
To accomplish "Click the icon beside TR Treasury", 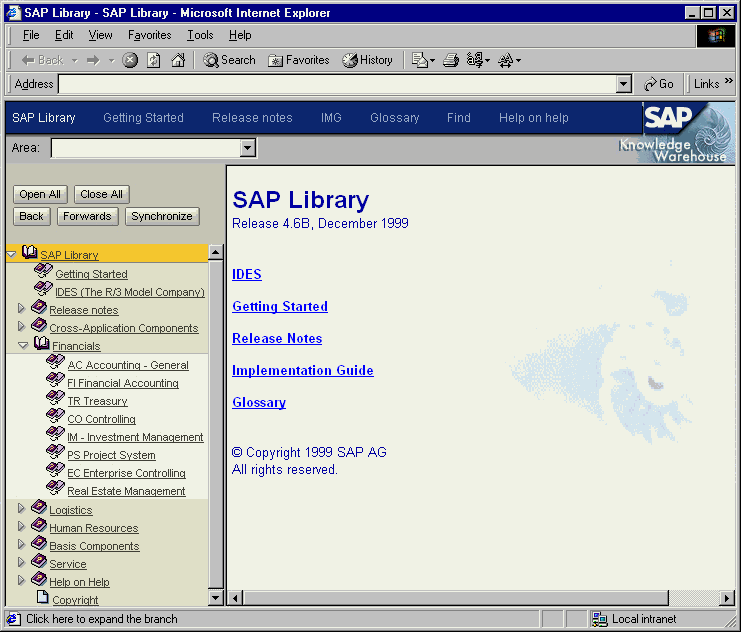I will coord(55,398).
